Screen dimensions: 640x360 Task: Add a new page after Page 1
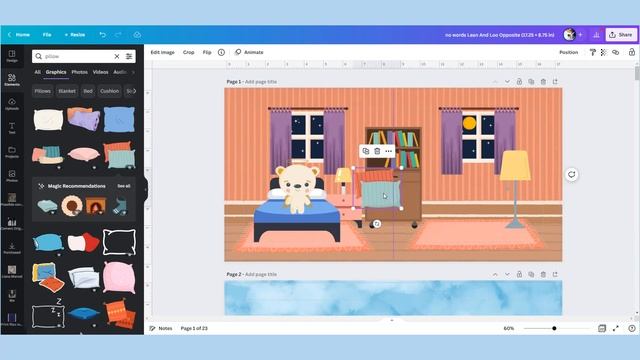tap(555, 82)
